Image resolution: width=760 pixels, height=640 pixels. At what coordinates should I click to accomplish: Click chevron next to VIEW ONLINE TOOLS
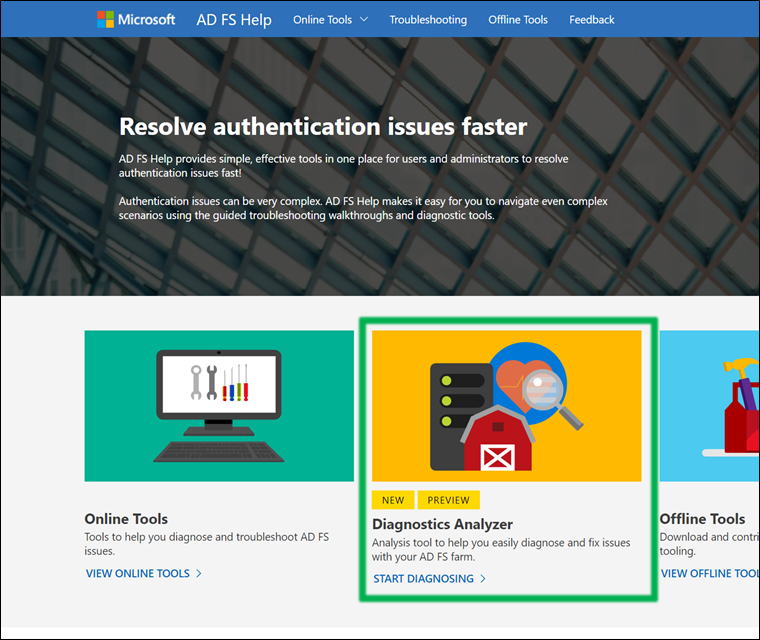coord(199,574)
